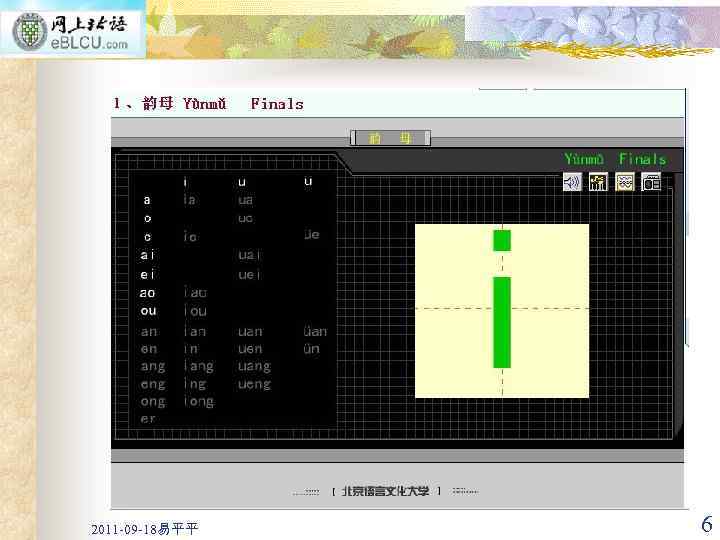
Task: Select the final "er"
Action: click(148, 419)
